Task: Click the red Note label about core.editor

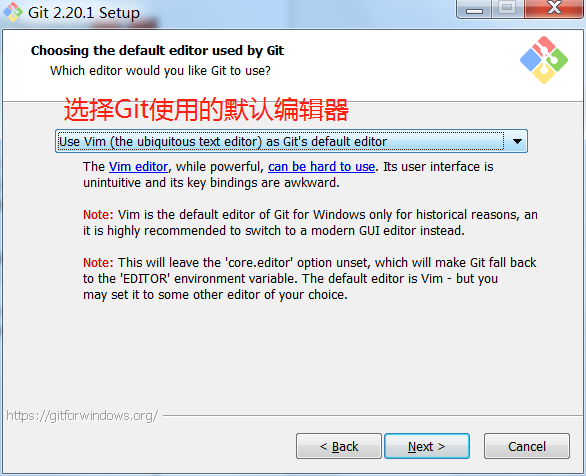Action: coord(98,263)
